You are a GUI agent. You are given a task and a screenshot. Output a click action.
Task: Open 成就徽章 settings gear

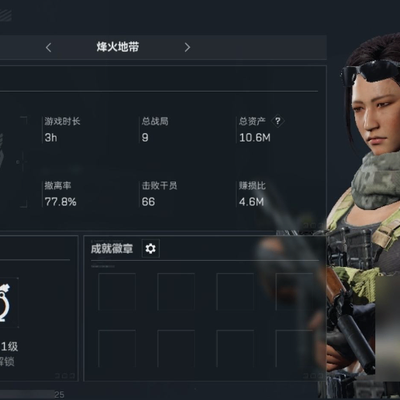click(x=151, y=248)
